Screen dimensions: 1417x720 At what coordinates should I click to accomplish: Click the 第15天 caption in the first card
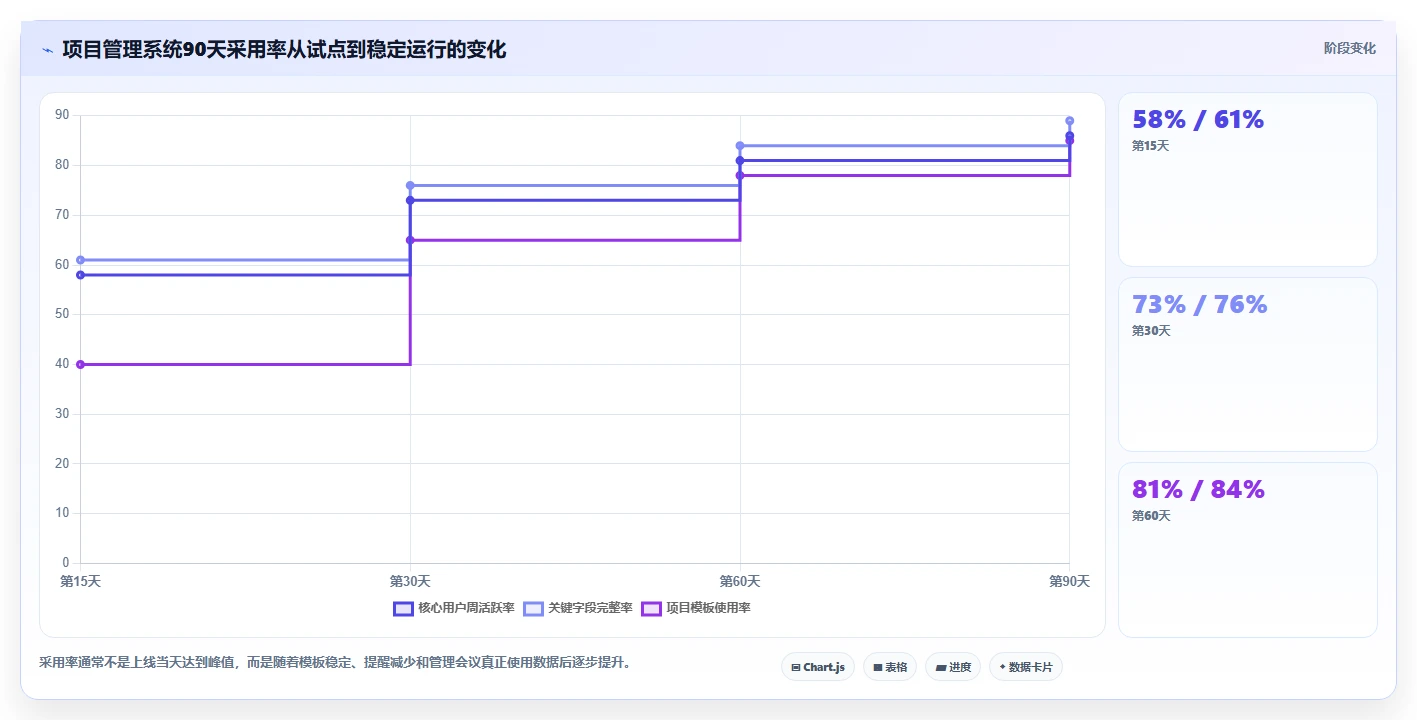(x=1151, y=146)
